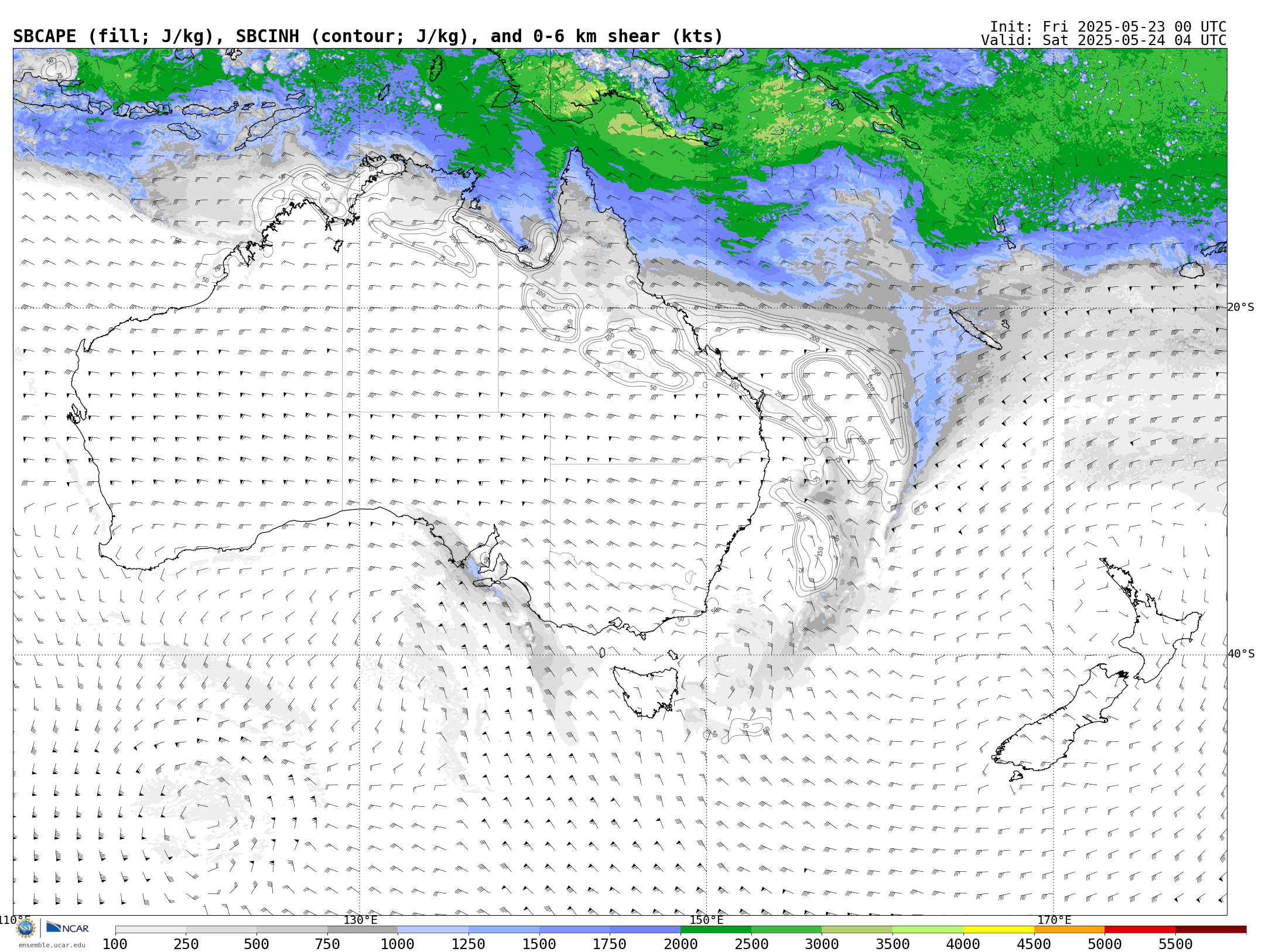Click the 170°E longitude label
This screenshot has height=952, width=1265.
coord(1054,920)
